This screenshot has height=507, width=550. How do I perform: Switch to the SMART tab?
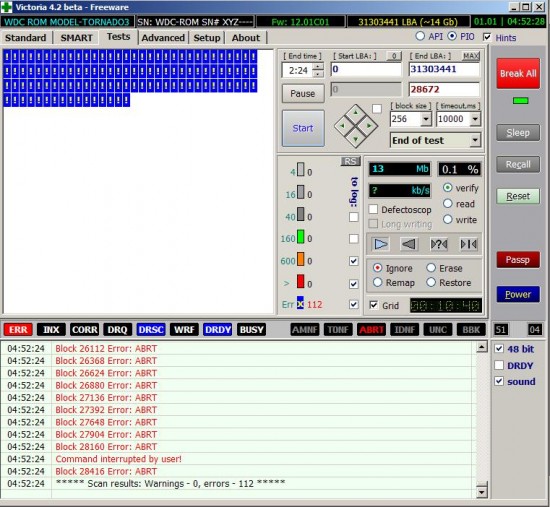pyautogui.click(x=76, y=38)
